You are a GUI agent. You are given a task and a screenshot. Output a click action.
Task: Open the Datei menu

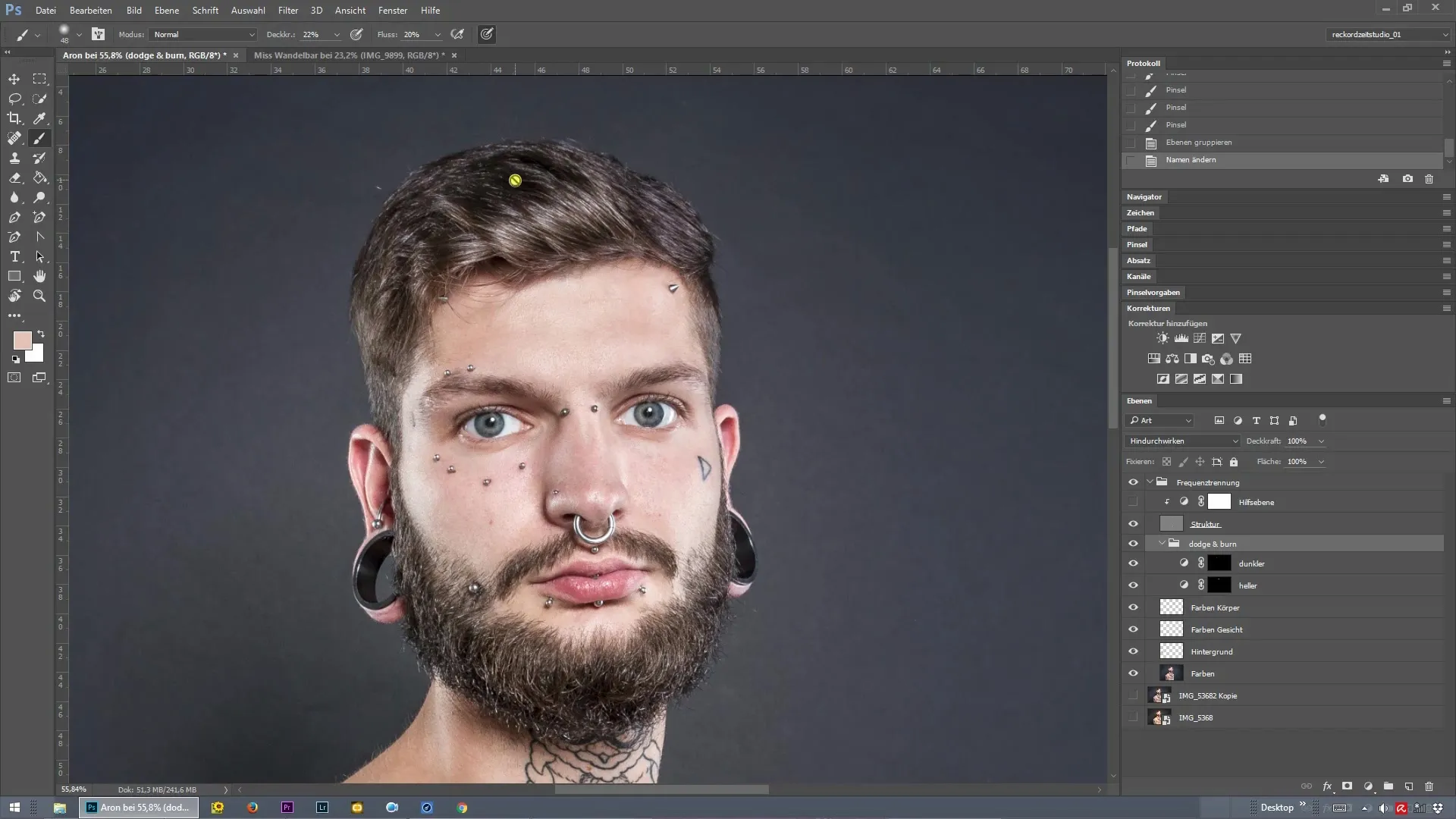[x=45, y=11]
